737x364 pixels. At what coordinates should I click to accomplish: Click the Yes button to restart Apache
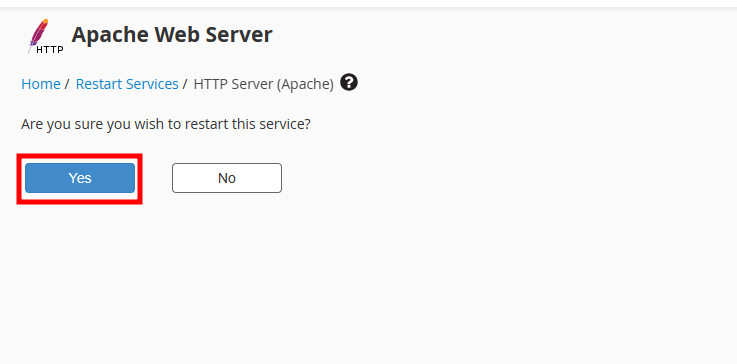click(x=80, y=178)
